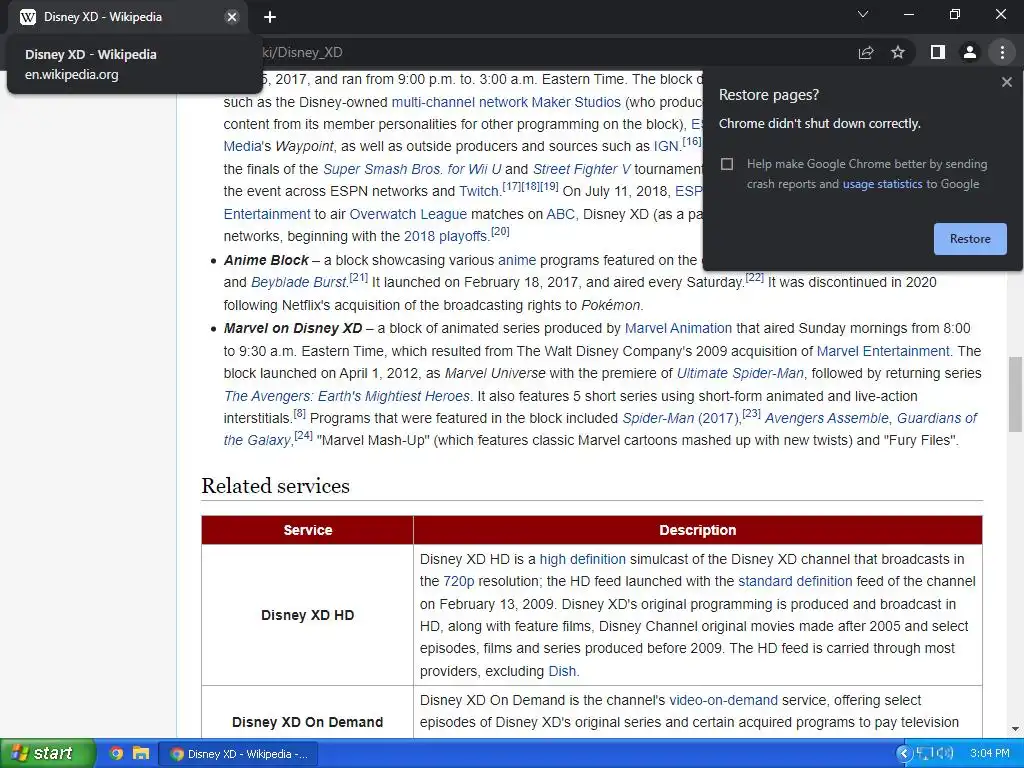The width and height of the screenshot is (1024, 768).
Task: Open the standard definition link
Action: coord(795,582)
